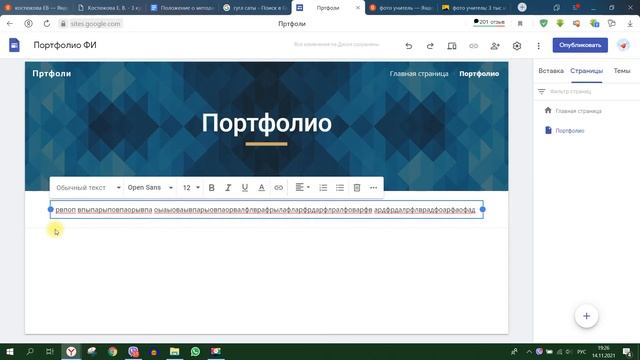This screenshot has width=640, height=360.
Task: Delete the text box with trash icon
Action: (357, 187)
